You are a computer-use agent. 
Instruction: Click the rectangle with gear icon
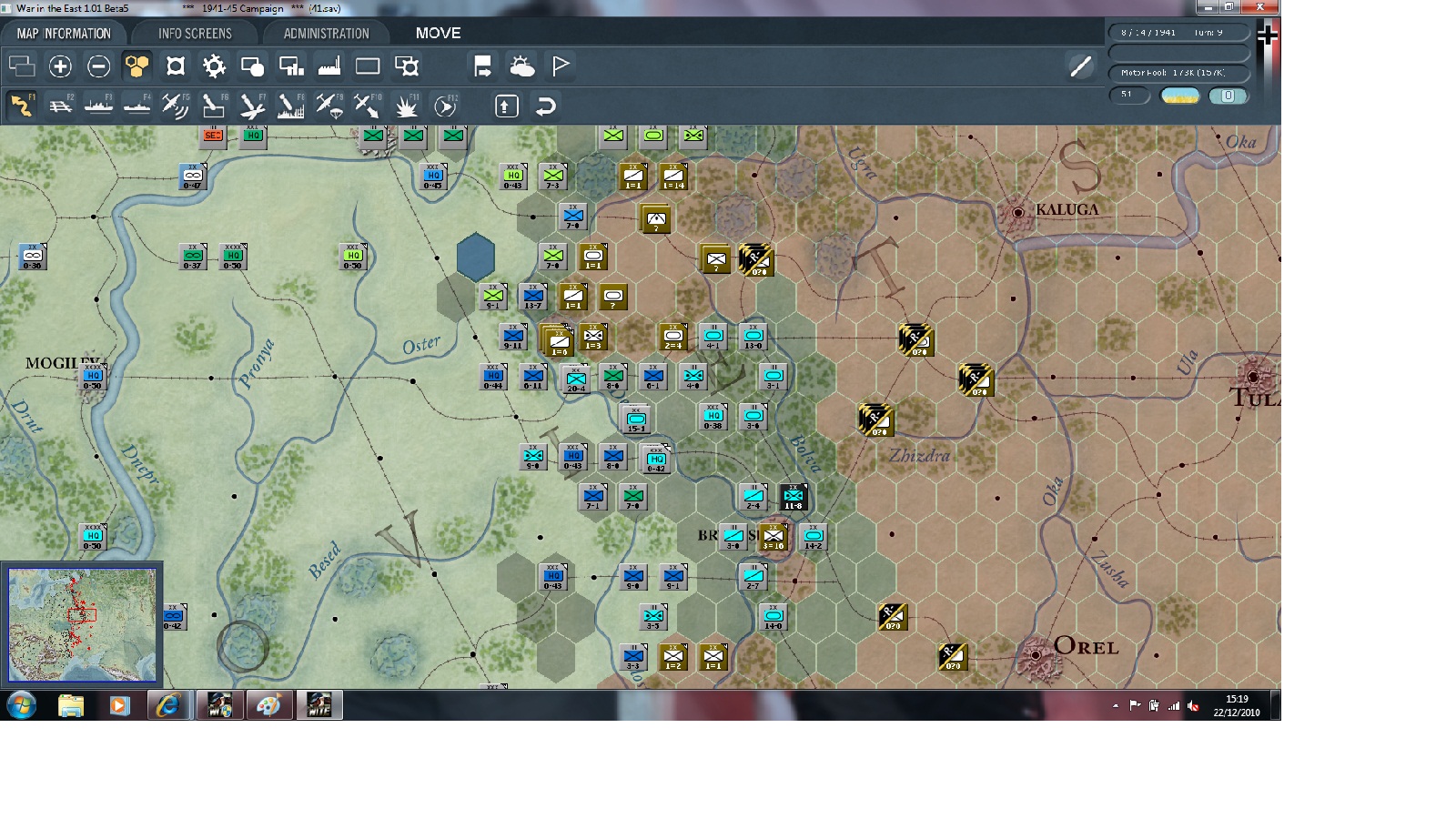407,66
